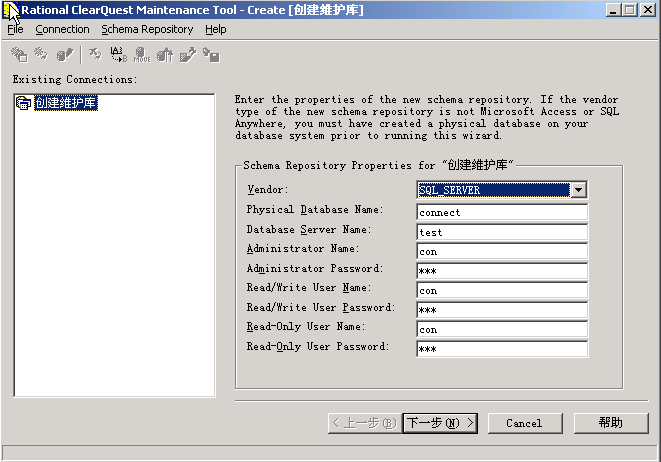
Task: Open the File menu
Action: pyautogui.click(x=15, y=30)
